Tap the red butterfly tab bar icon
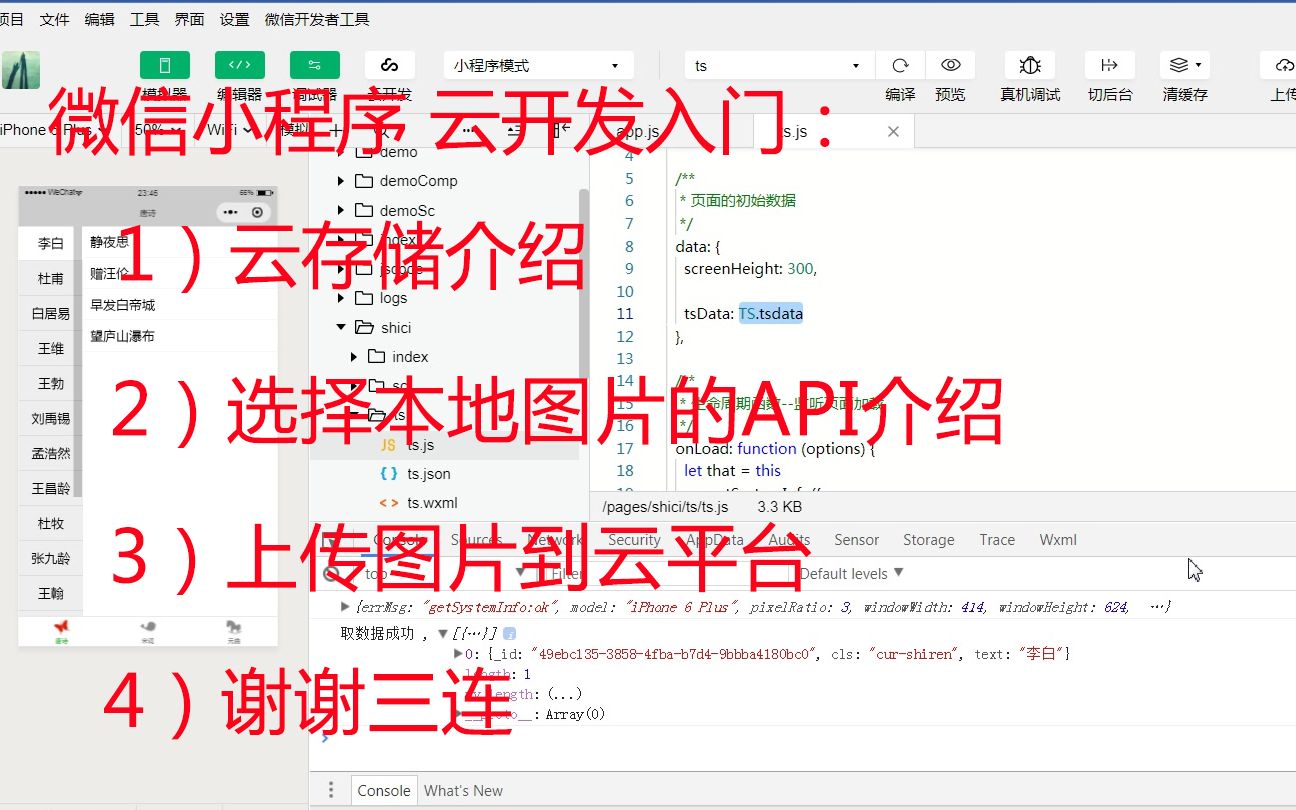Image resolution: width=1296 pixels, height=810 pixels. [61, 629]
